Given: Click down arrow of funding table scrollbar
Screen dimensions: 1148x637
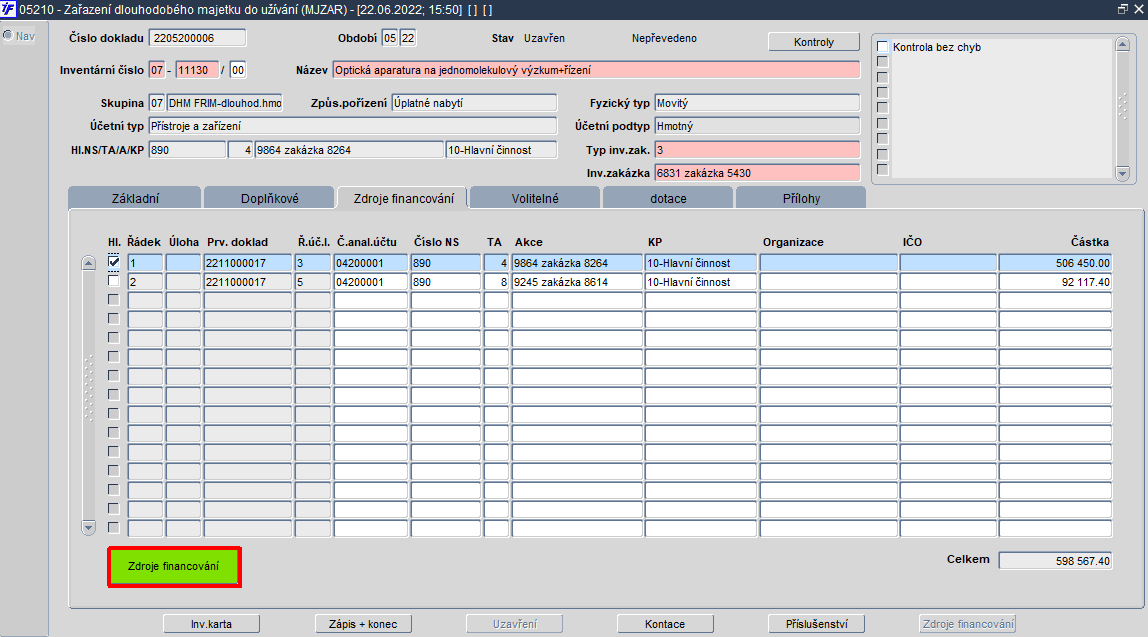Looking at the screenshot, I should click(x=89, y=527).
